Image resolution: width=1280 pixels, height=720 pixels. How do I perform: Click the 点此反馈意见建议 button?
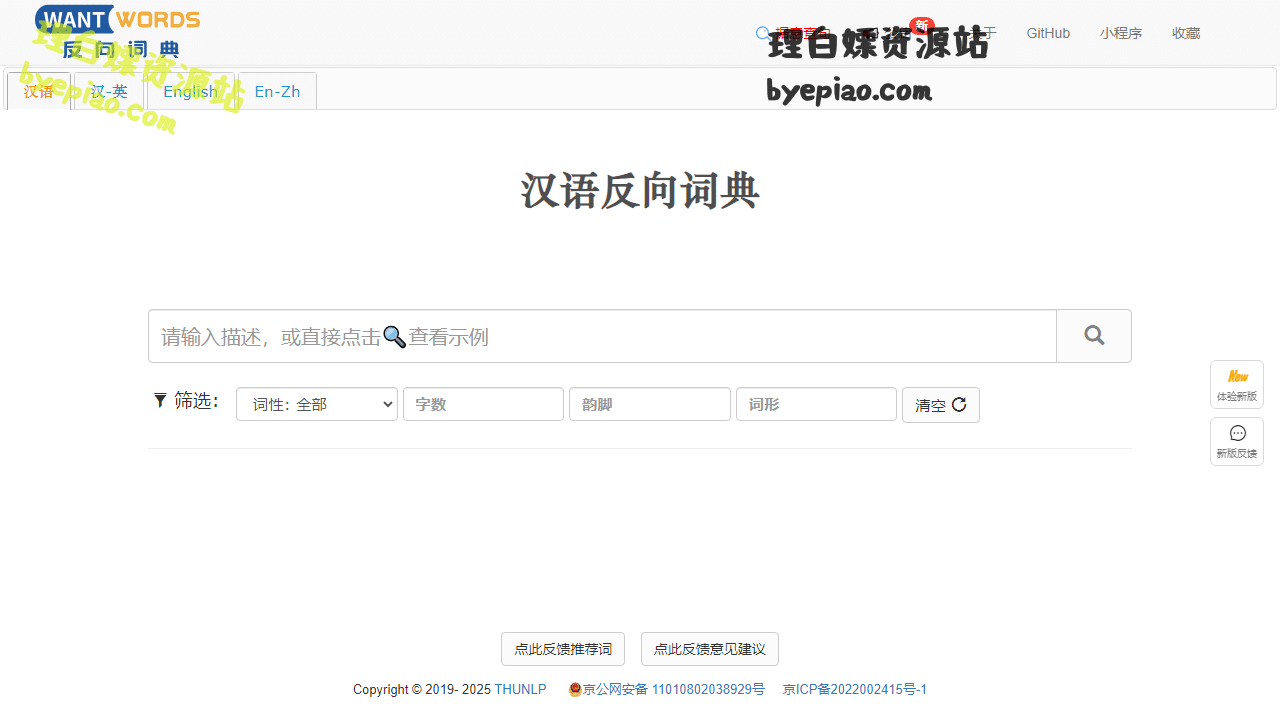pyautogui.click(x=710, y=649)
